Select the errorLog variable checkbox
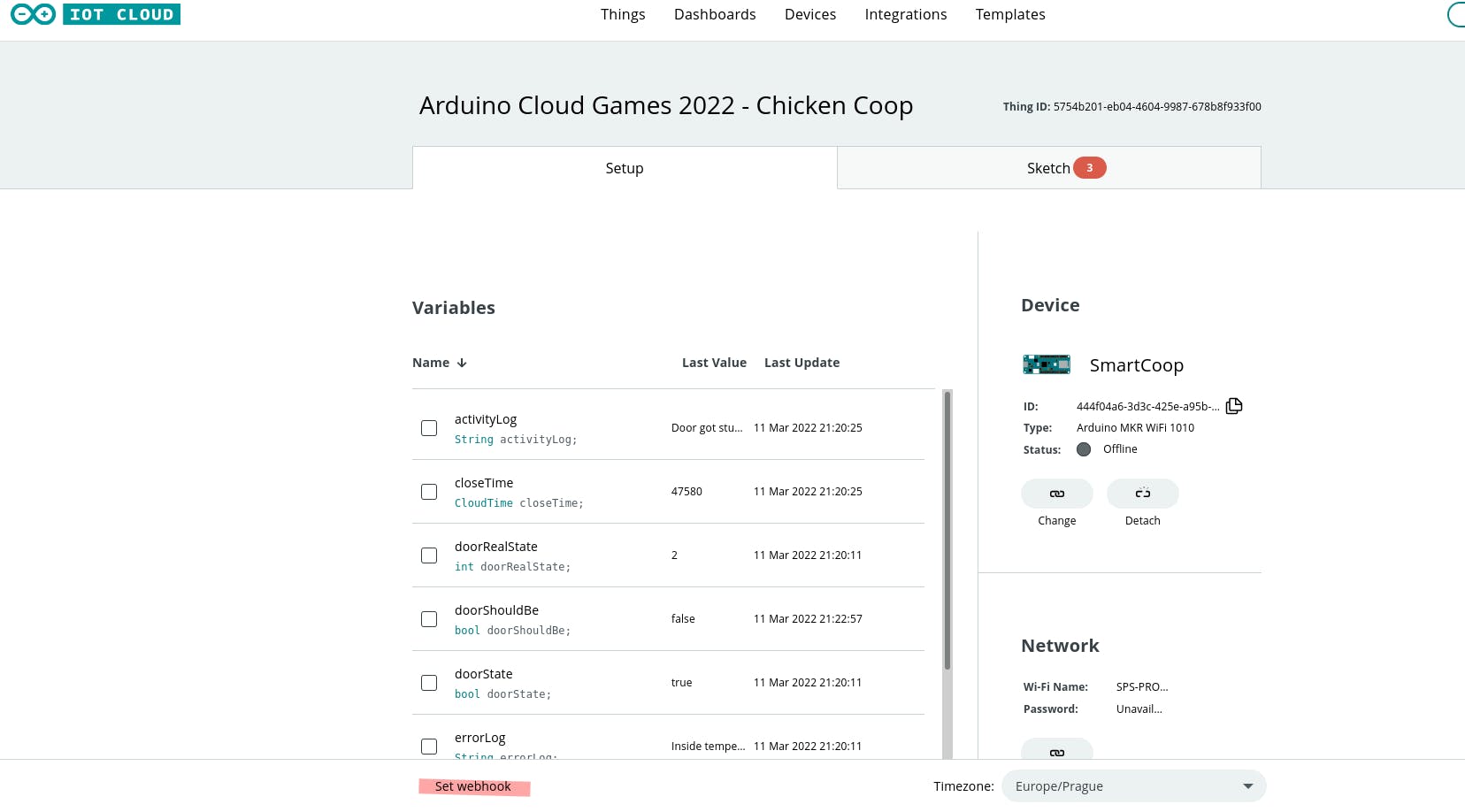Image resolution: width=1465 pixels, height=812 pixels. pos(429,747)
